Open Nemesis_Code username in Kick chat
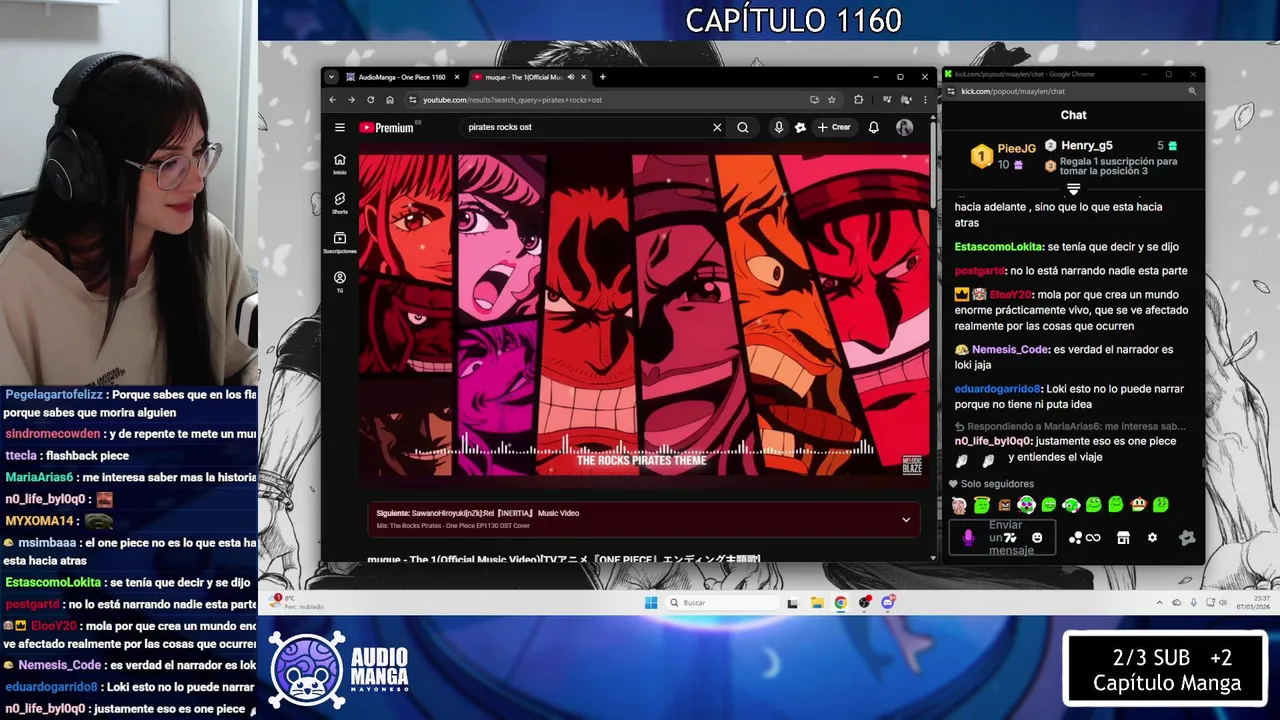 (1009, 349)
